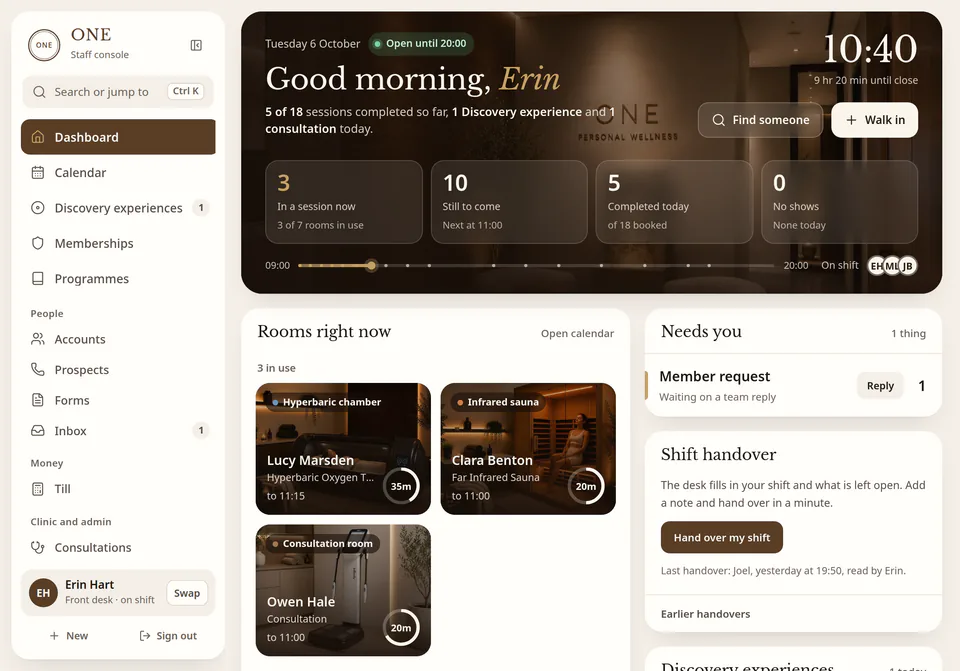The image size is (960, 671).
Task: Click the JB on-shift avatar
Action: pos(907,266)
